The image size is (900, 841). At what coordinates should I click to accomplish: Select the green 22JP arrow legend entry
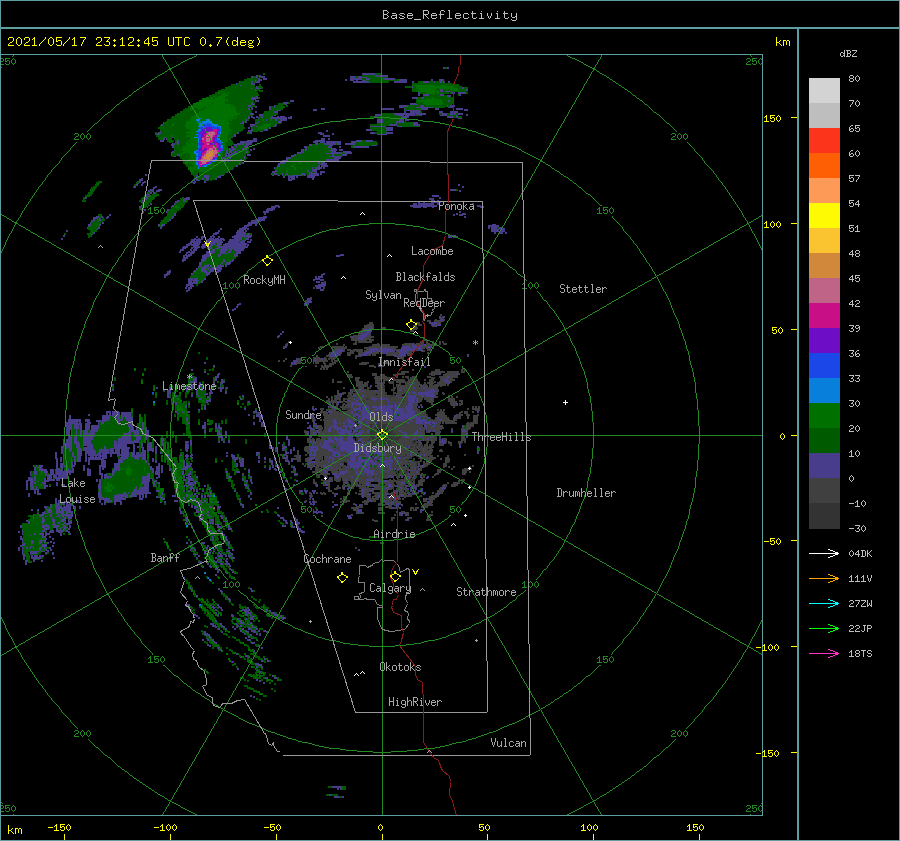pyautogui.click(x=824, y=629)
